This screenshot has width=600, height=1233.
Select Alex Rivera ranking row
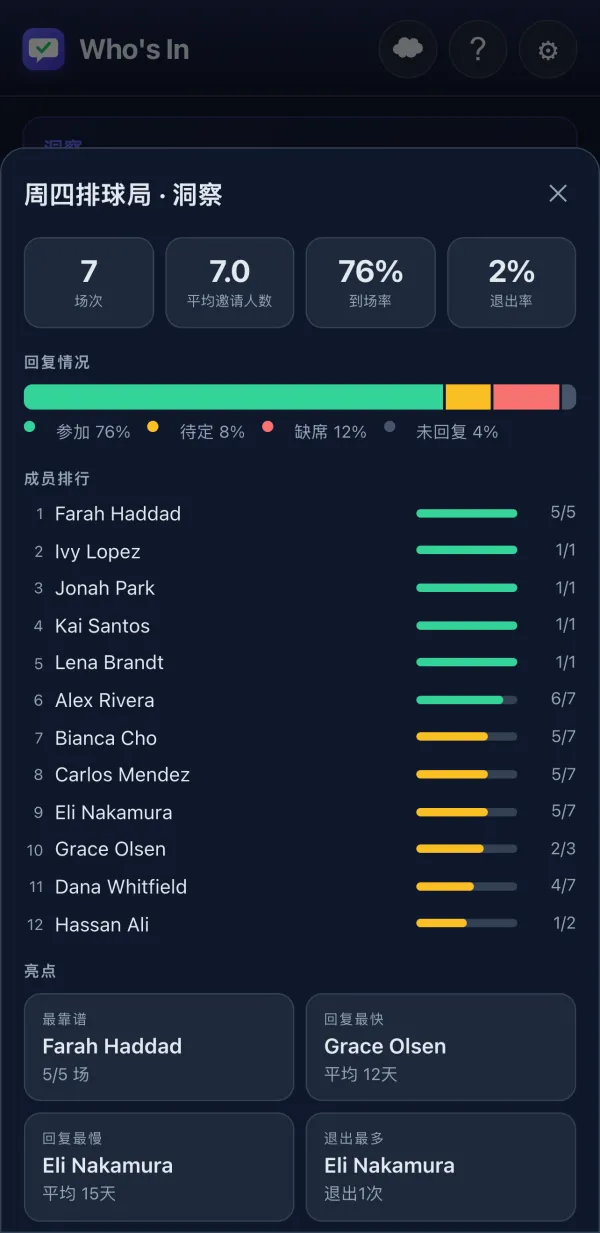(x=300, y=700)
